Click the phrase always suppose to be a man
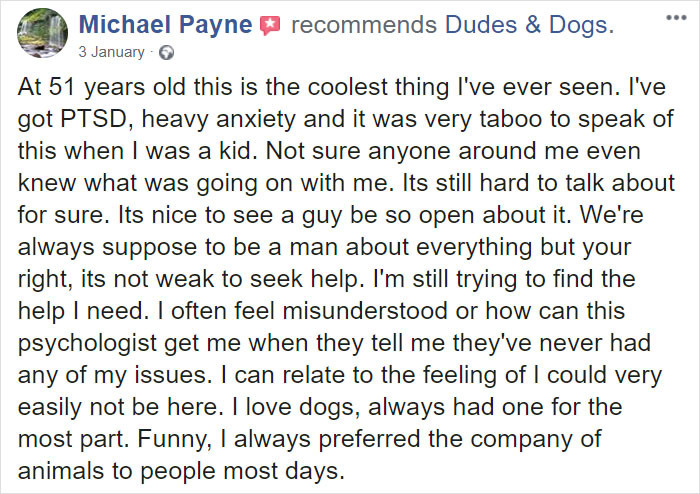700x494 pixels. pos(179,247)
